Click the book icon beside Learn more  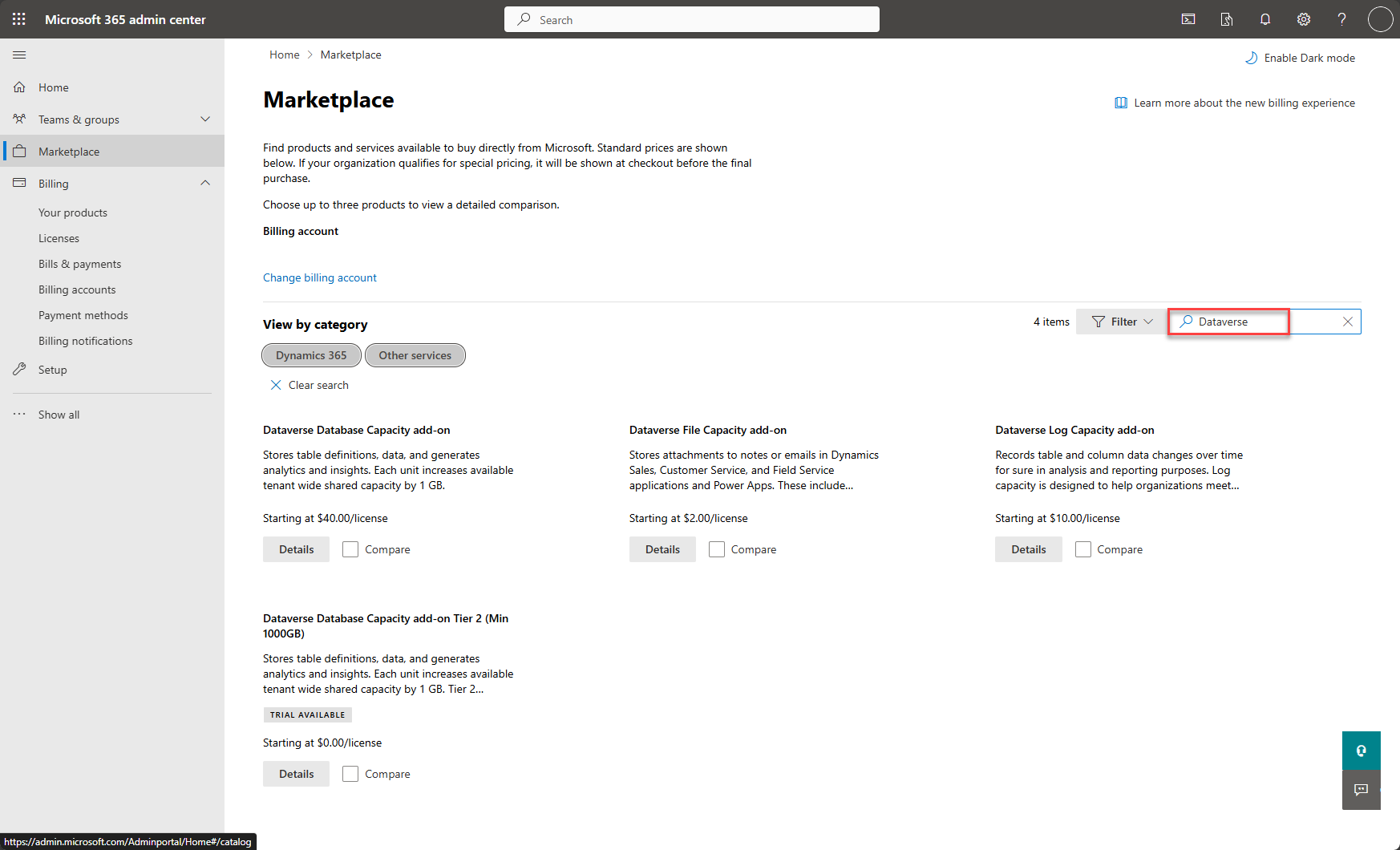click(x=1121, y=103)
